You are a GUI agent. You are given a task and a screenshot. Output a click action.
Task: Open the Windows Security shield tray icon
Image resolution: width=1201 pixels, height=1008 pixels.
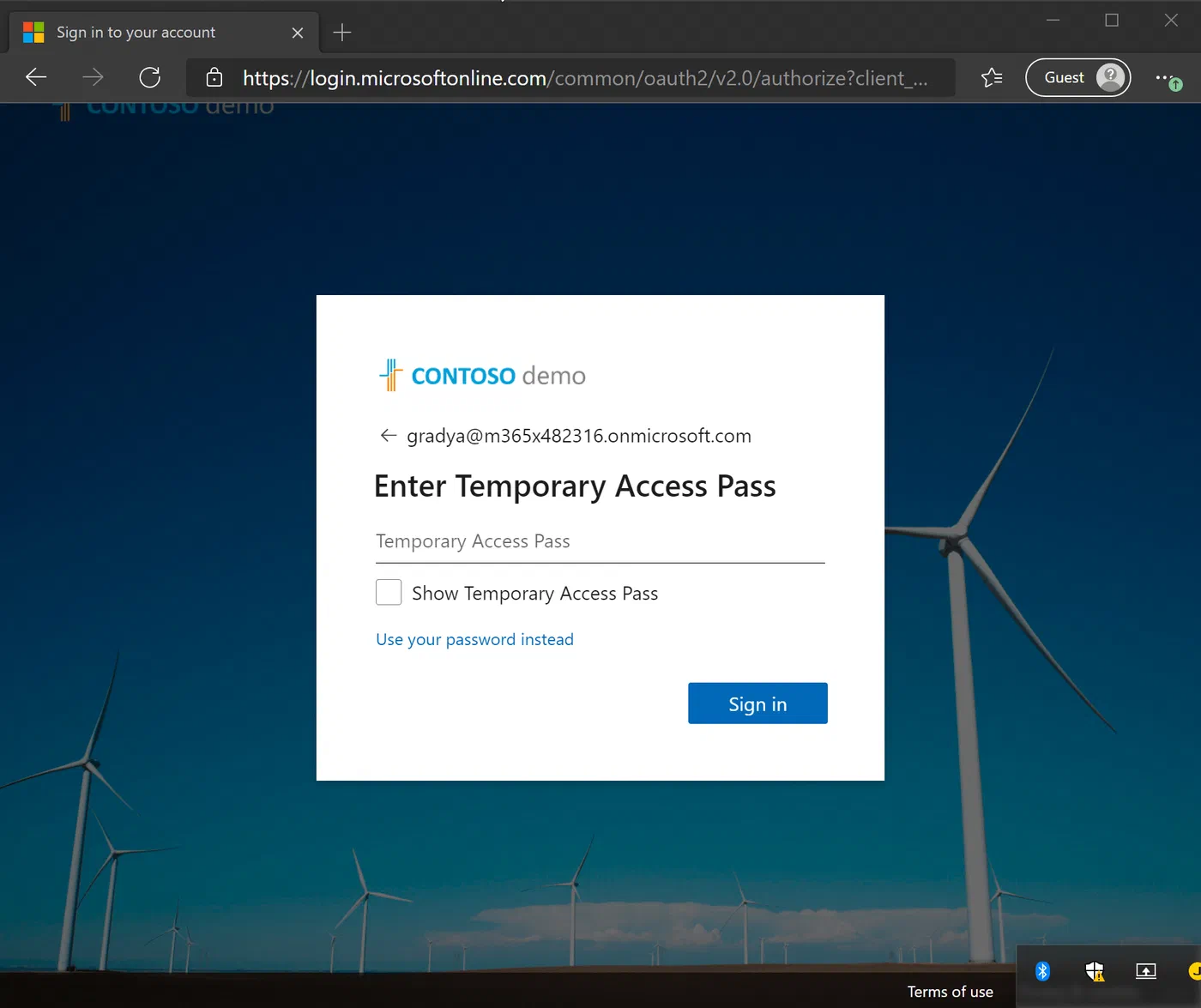pyautogui.click(x=1095, y=971)
